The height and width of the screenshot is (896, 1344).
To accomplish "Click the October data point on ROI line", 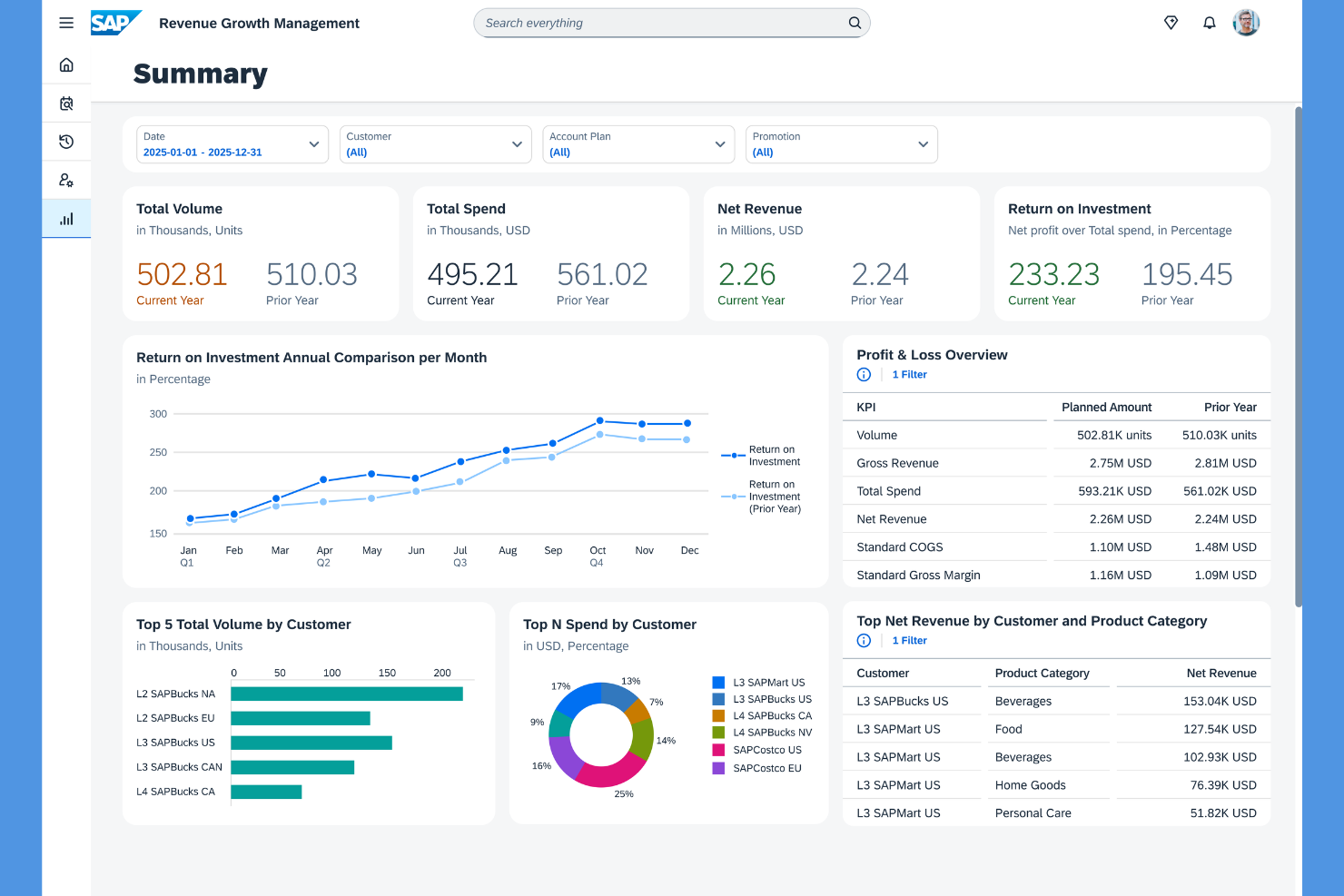I will (x=599, y=421).
